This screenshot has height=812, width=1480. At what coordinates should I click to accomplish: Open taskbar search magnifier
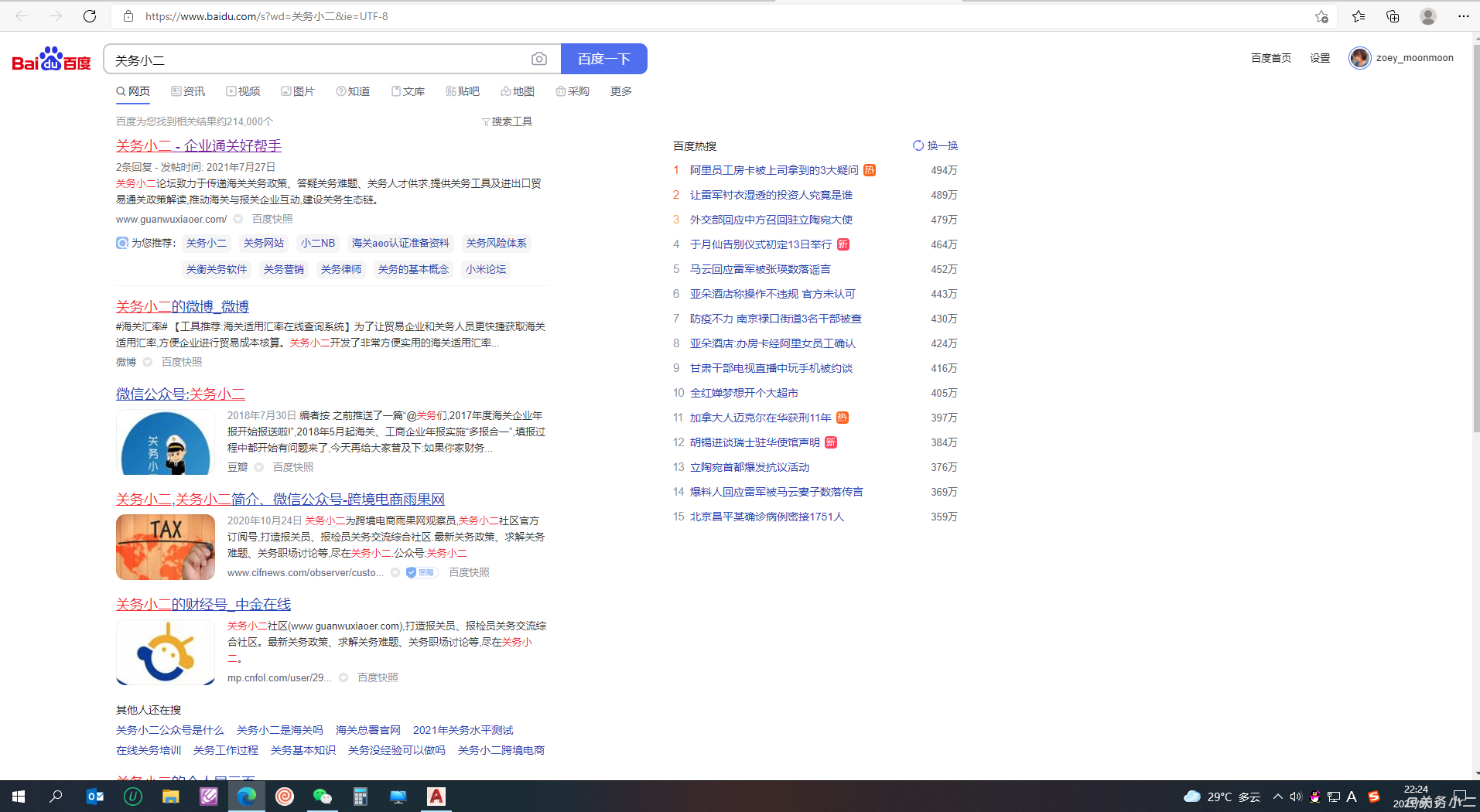56,797
